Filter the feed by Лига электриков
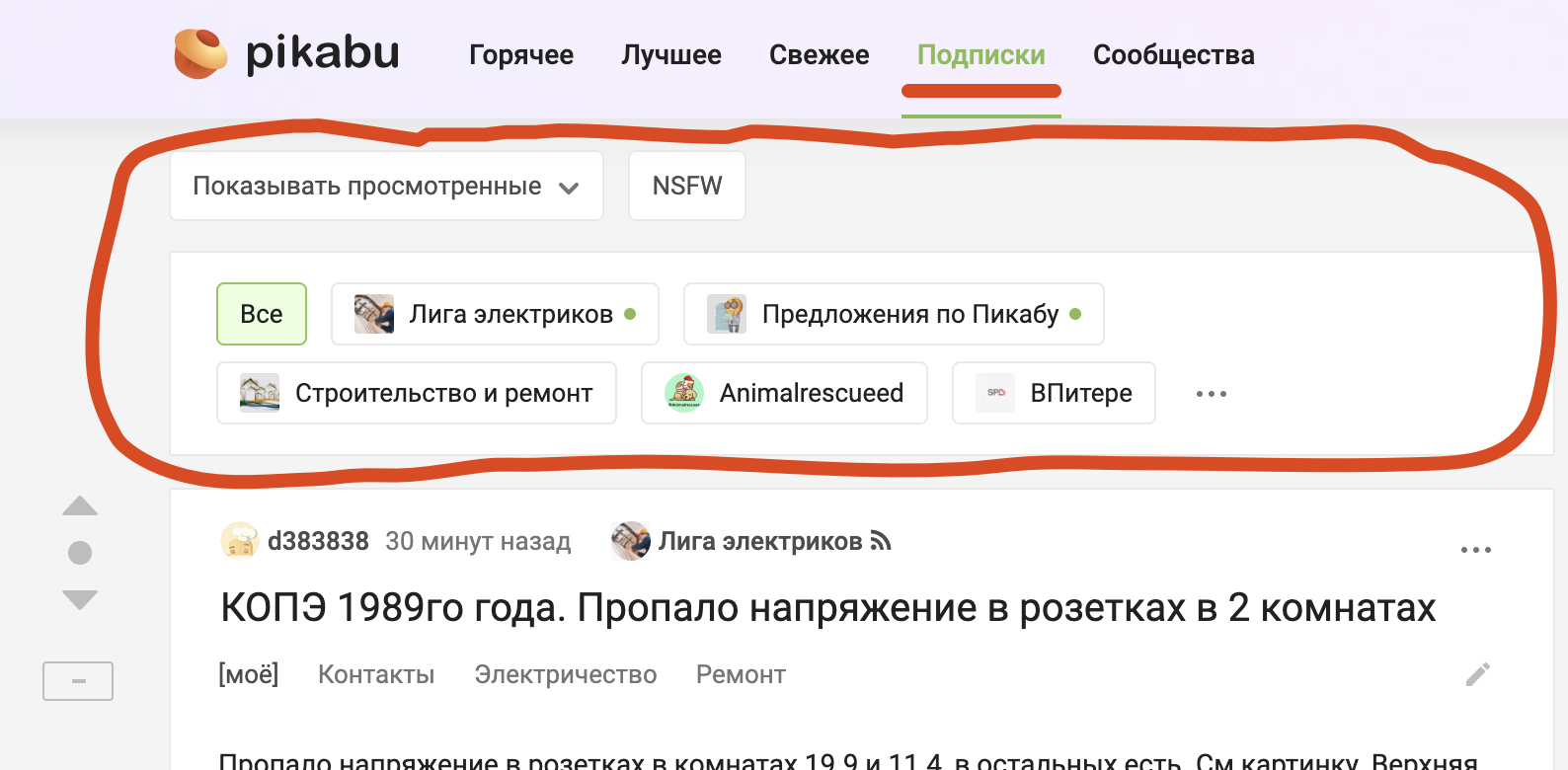 point(495,314)
